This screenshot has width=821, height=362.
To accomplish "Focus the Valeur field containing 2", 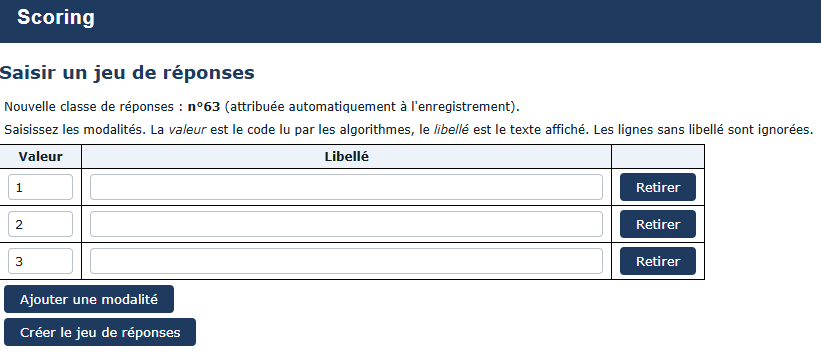I will pos(40,224).
